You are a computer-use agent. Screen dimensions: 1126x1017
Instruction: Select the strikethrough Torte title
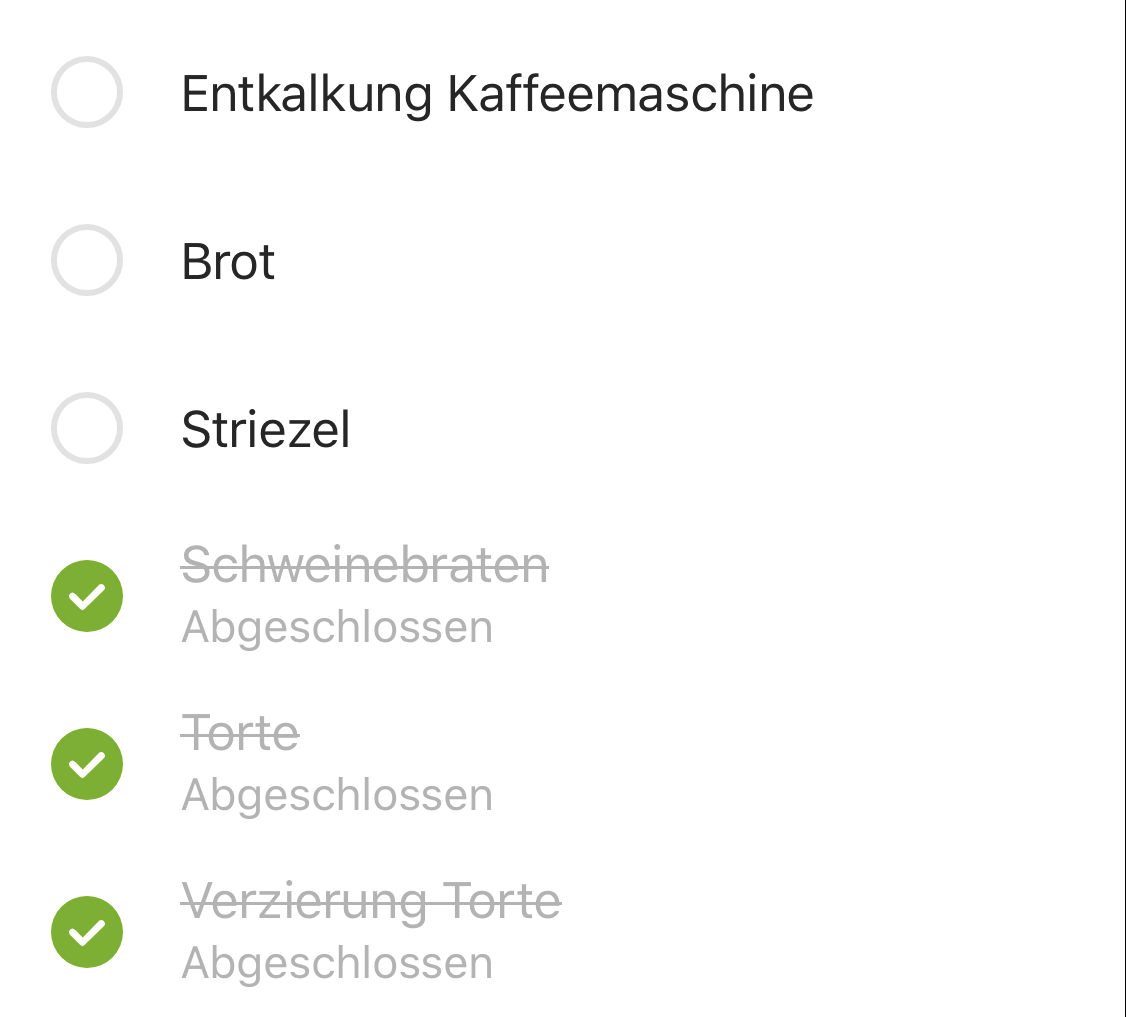click(241, 734)
